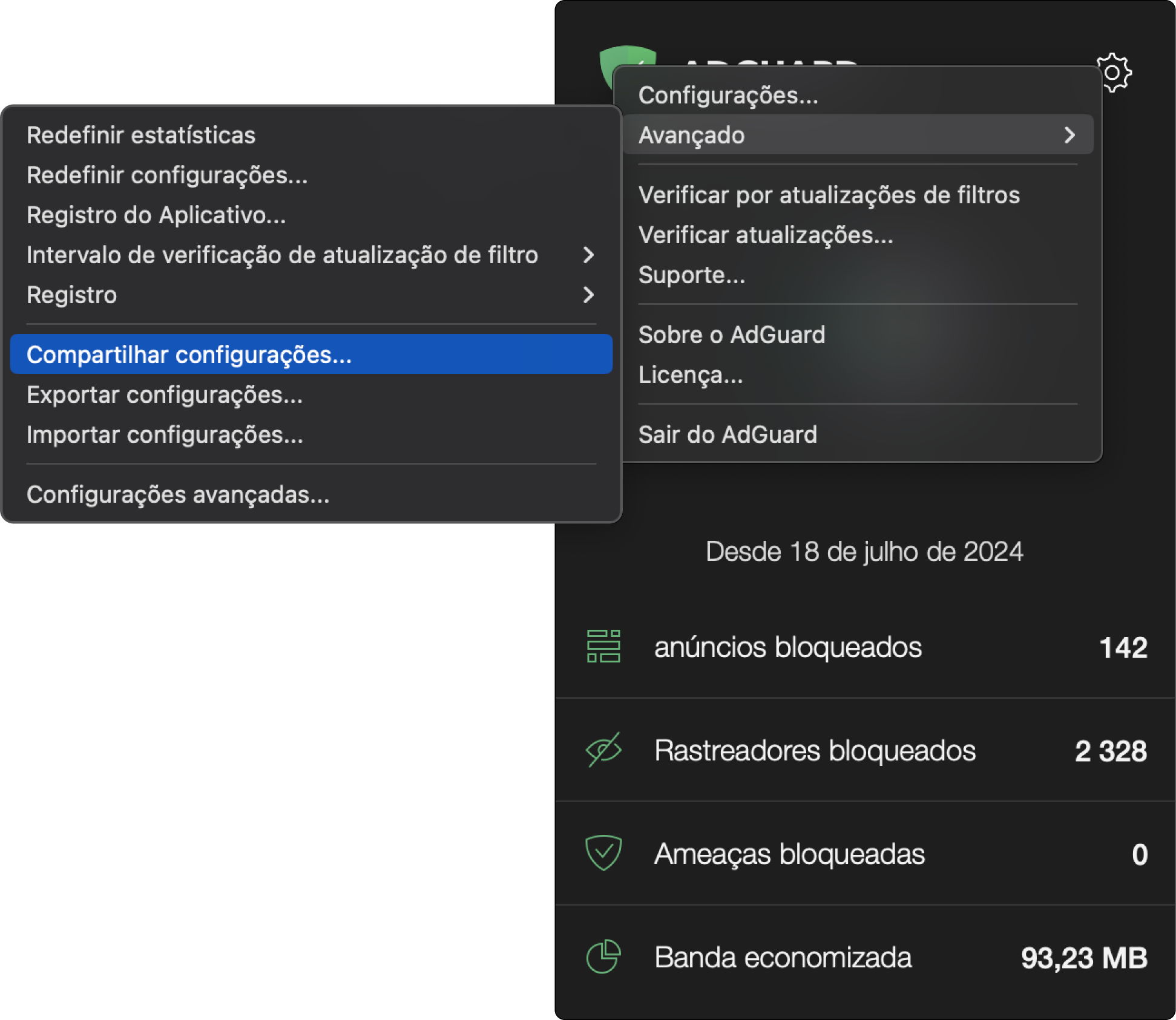Click the Ameaças bloqueadas label
Screen dimensions: 1176x1020
point(789,854)
